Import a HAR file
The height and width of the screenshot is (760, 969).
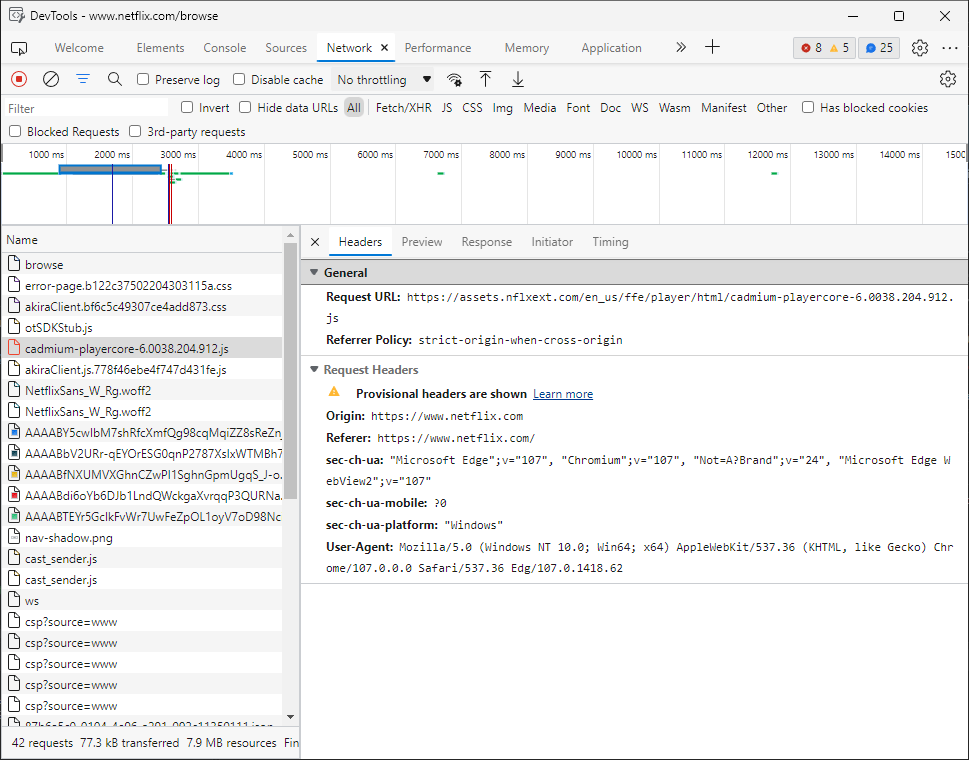coord(485,79)
